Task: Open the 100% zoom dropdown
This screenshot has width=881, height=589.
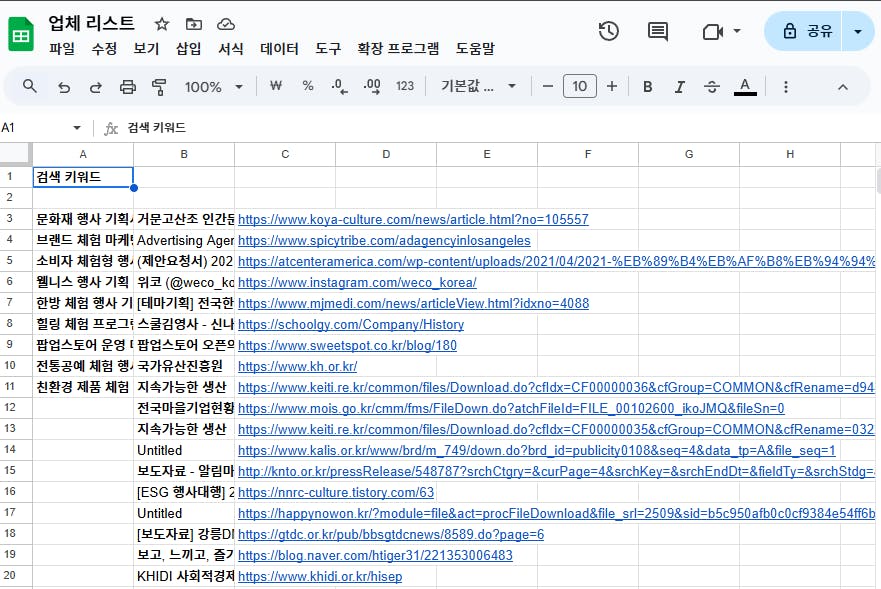Action: tap(213, 87)
